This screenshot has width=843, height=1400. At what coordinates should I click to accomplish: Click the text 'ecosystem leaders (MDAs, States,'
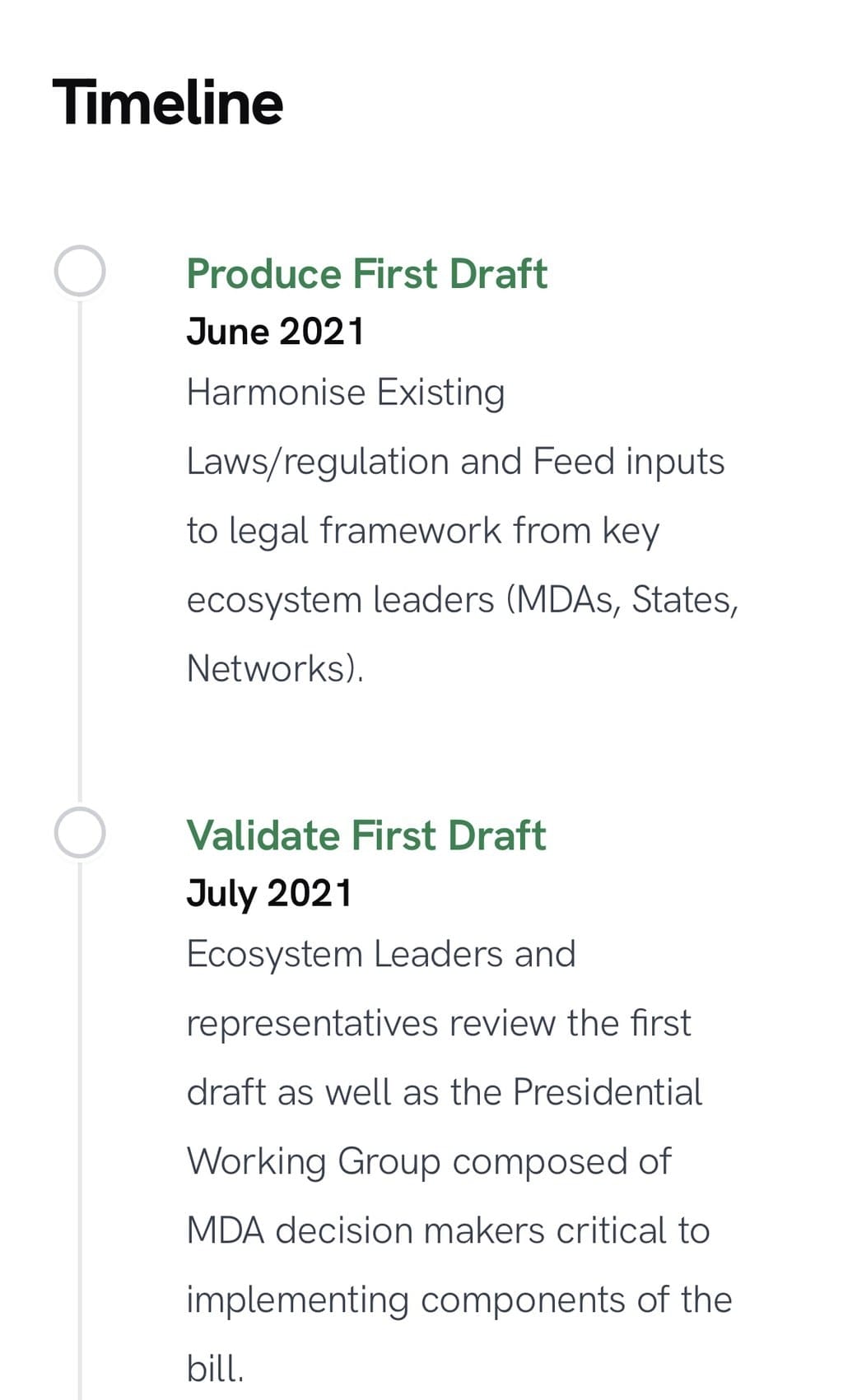[462, 600]
